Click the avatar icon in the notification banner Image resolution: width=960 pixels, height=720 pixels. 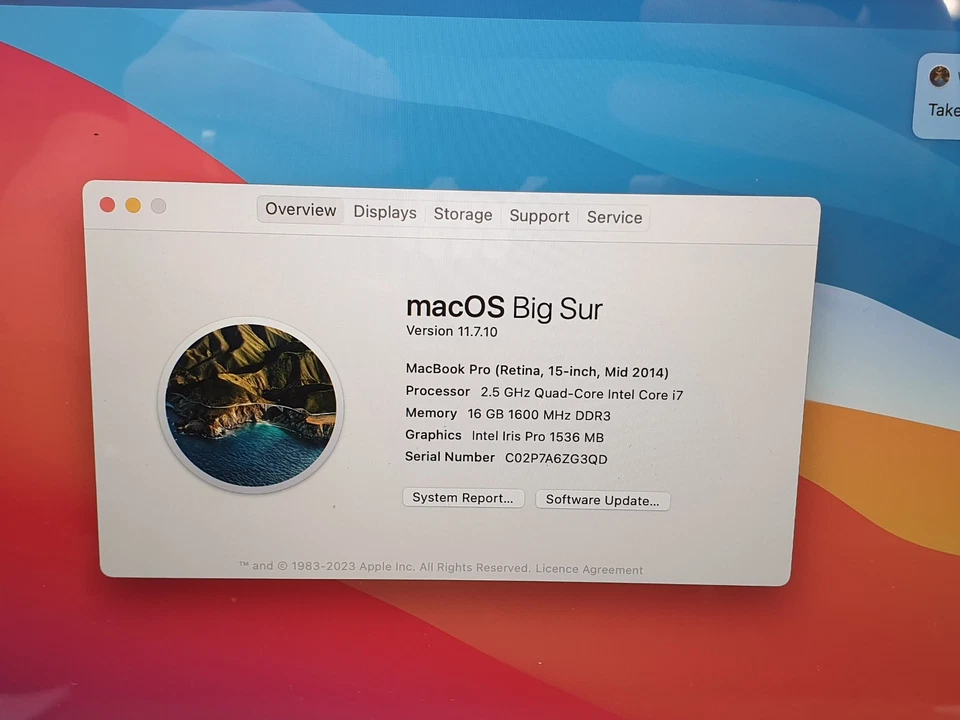tap(939, 75)
